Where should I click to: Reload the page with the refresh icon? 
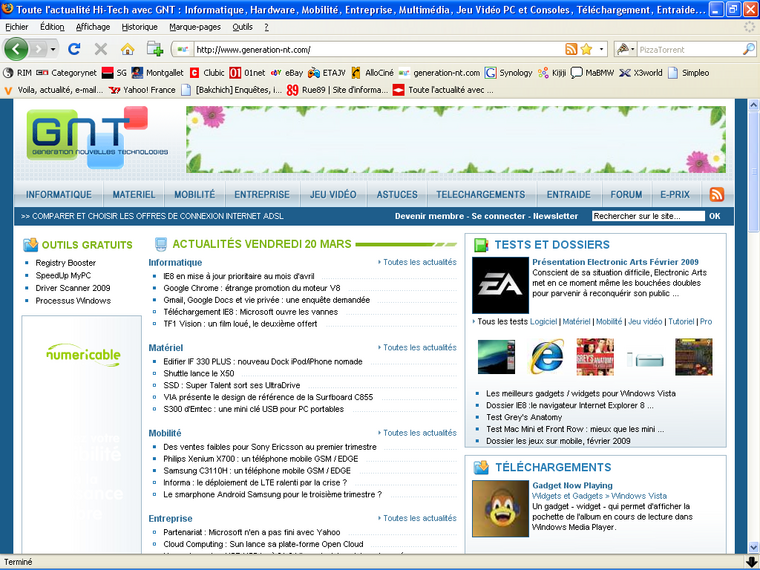(74, 49)
